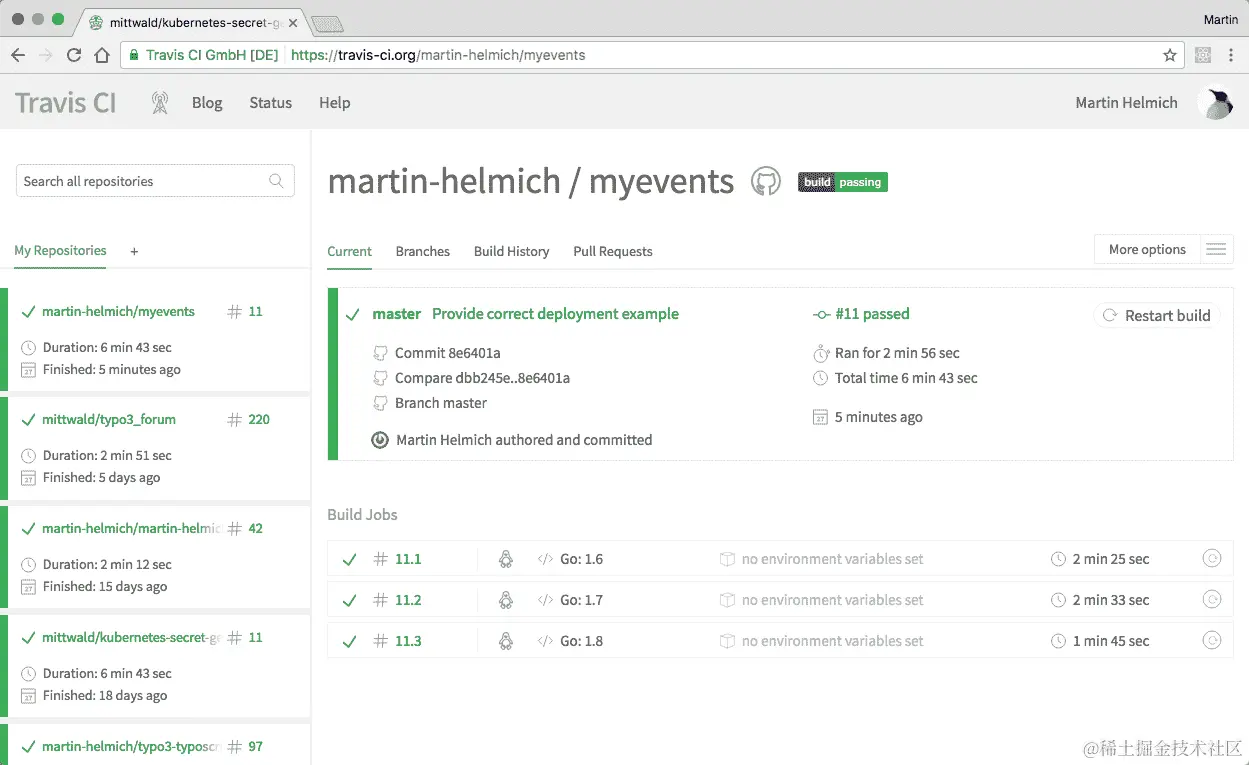Bookmark this page with the star icon
The image size is (1249, 765).
(x=1170, y=55)
